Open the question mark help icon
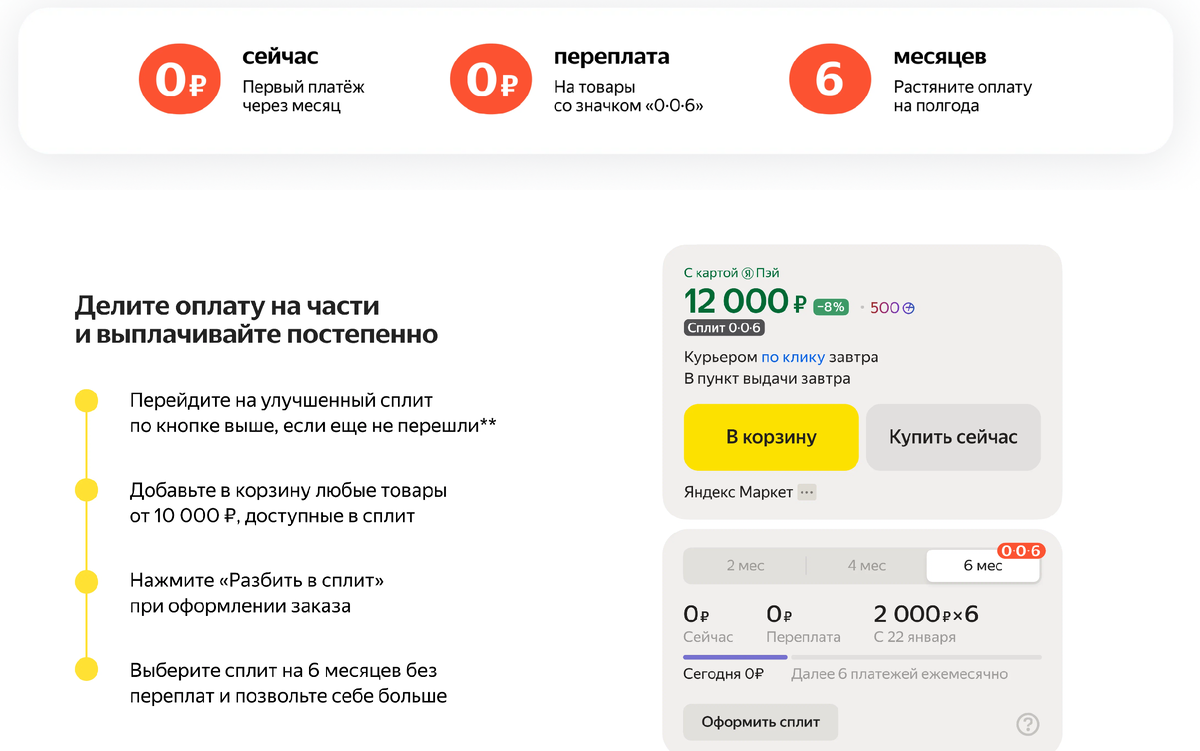The height and width of the screenshot is (751, 1200). click(x=1027, y=722)
